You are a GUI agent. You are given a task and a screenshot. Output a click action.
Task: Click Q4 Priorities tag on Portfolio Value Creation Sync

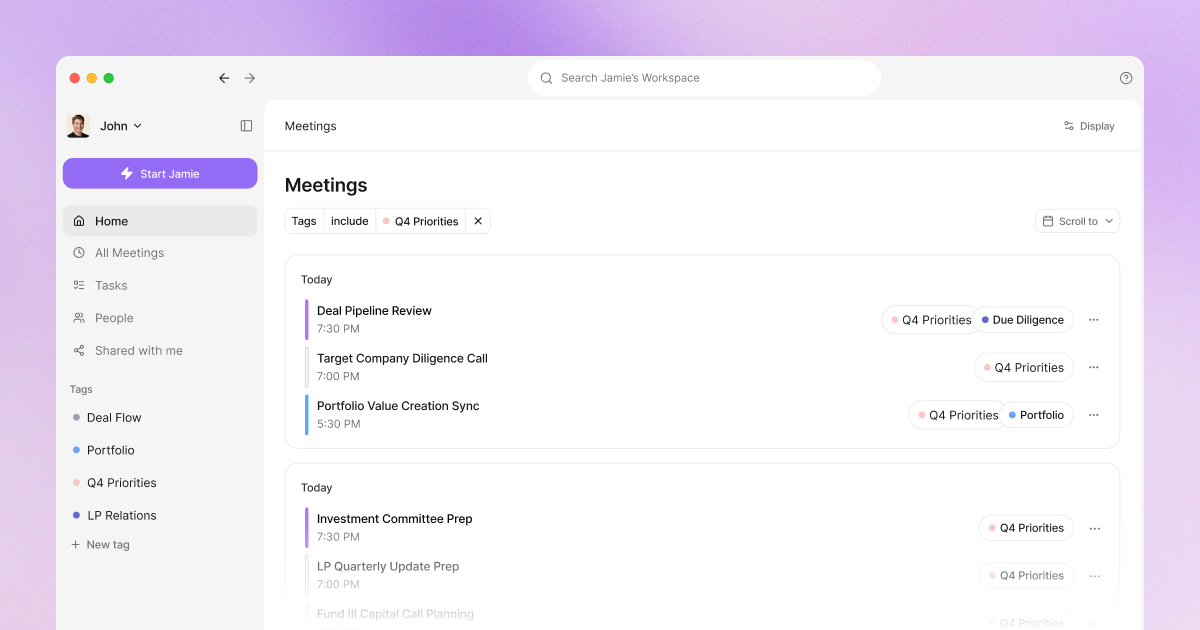[x=957, y=415]
